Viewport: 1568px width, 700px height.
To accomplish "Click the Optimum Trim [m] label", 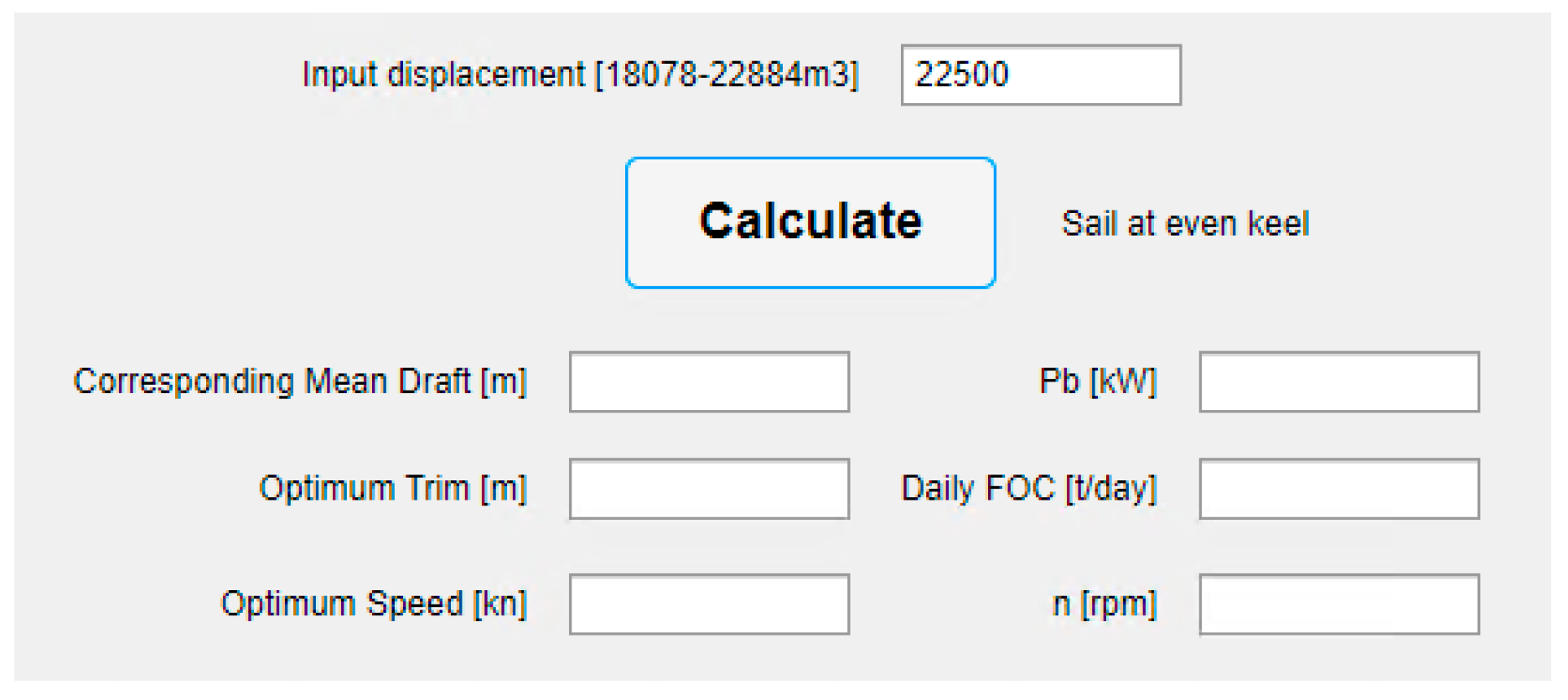I will point(392,488).
